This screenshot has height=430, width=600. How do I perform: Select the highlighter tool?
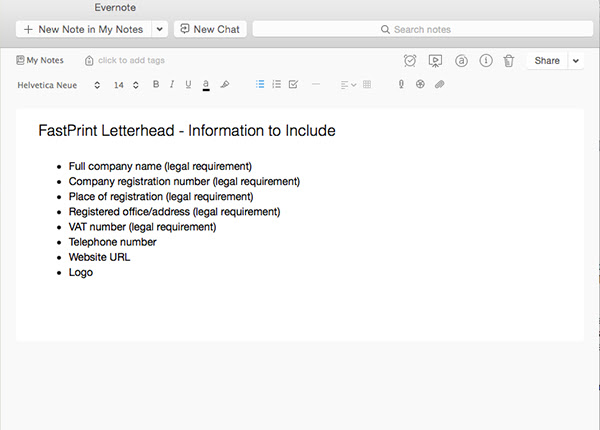click(225, 84)
